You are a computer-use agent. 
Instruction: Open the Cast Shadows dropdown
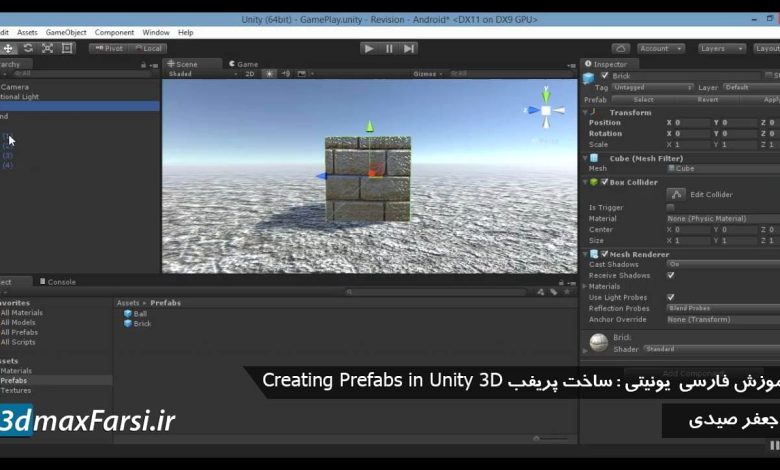[723, 264]
